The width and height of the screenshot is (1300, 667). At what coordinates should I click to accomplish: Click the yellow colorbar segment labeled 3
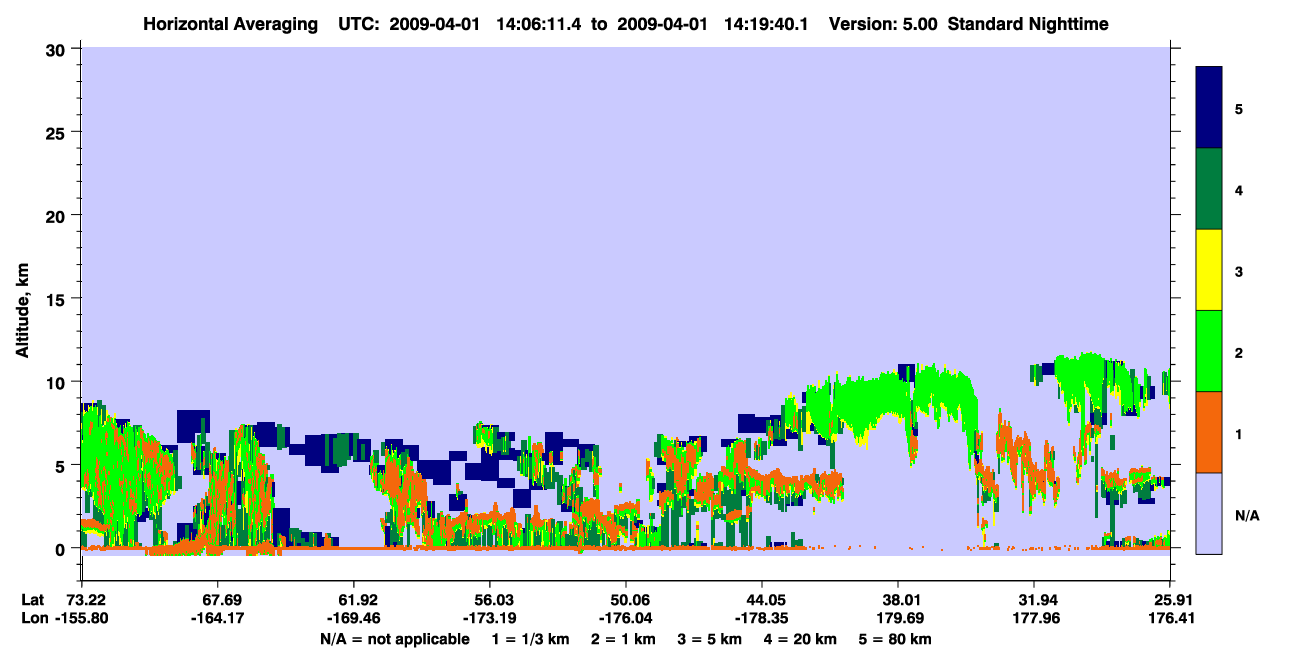coord(1209,270)
